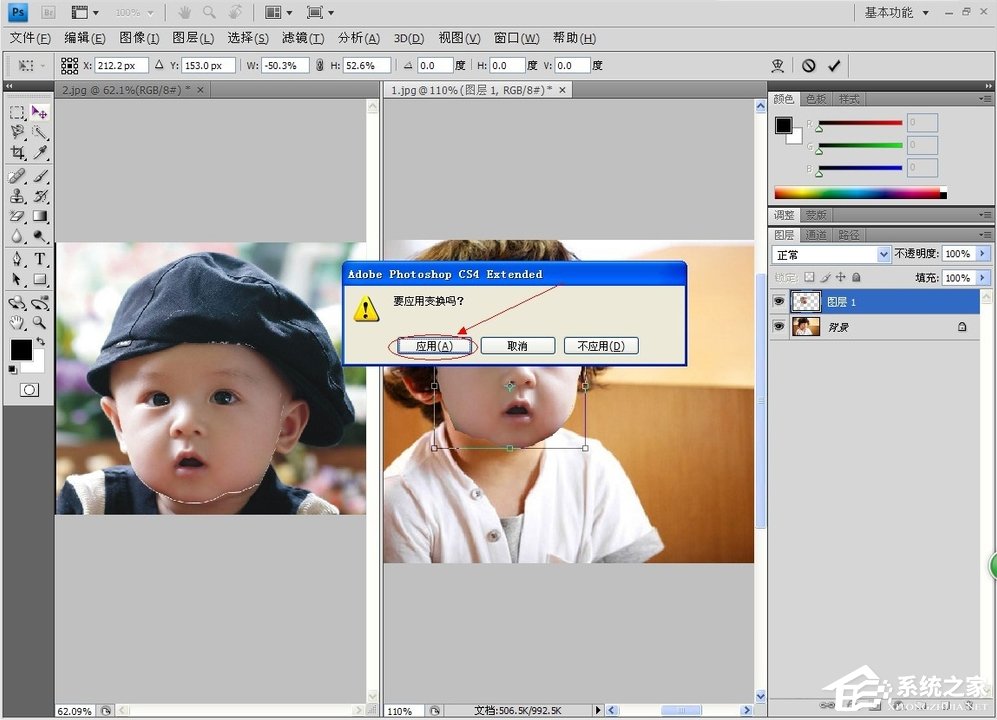This screenshot has width=997, height=720.
Task: Toggle lock transparent pixels
Action: click(809, 277)
